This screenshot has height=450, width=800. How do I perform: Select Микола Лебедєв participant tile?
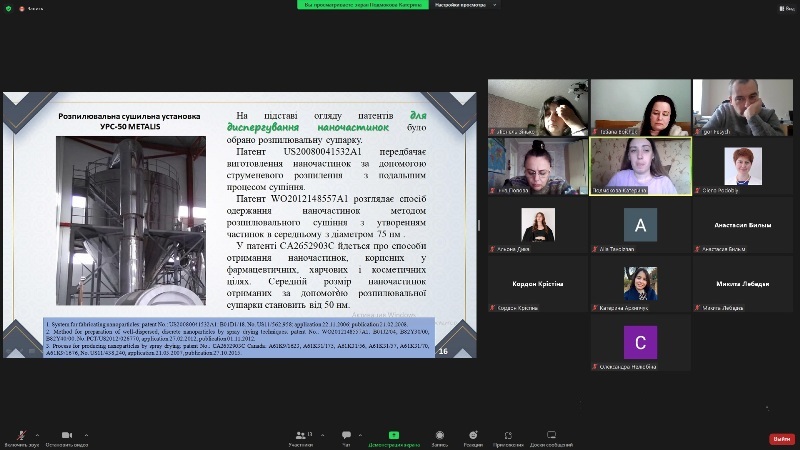click(x=742, y=283)
